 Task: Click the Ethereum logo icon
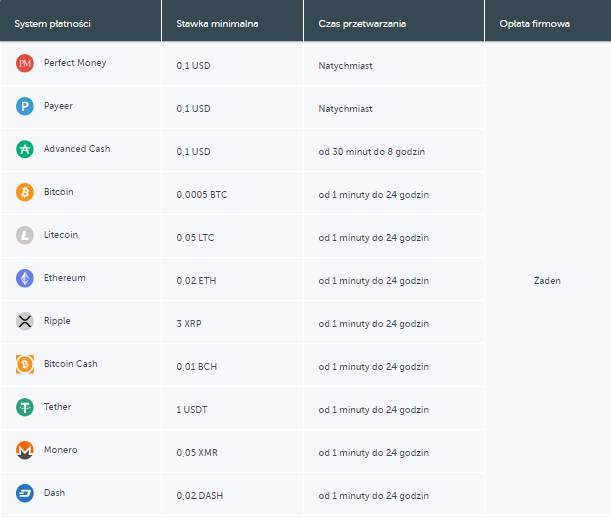pyautogui.click(x=25, y=279)
